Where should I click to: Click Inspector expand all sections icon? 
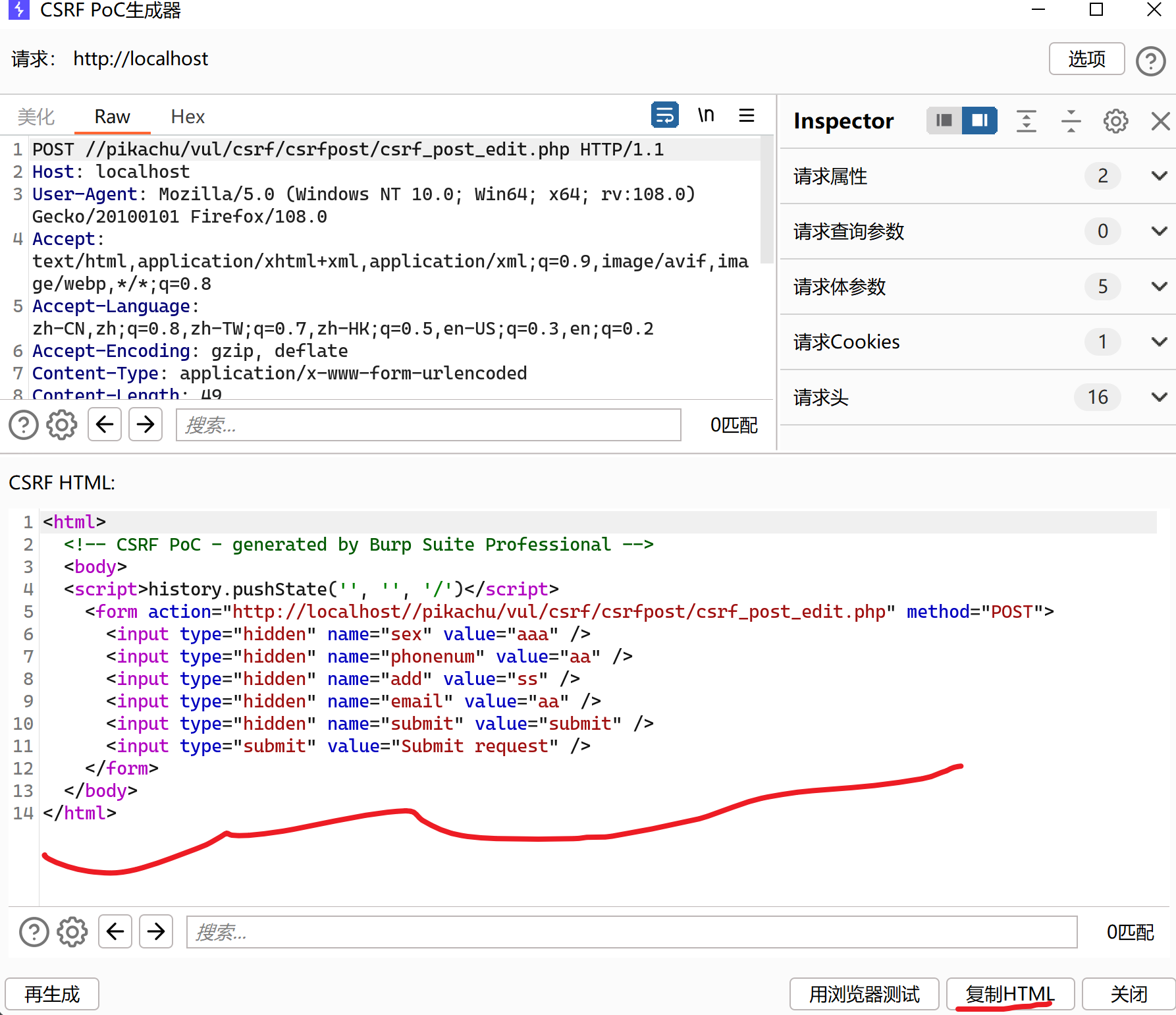[x=1026, y=121]
